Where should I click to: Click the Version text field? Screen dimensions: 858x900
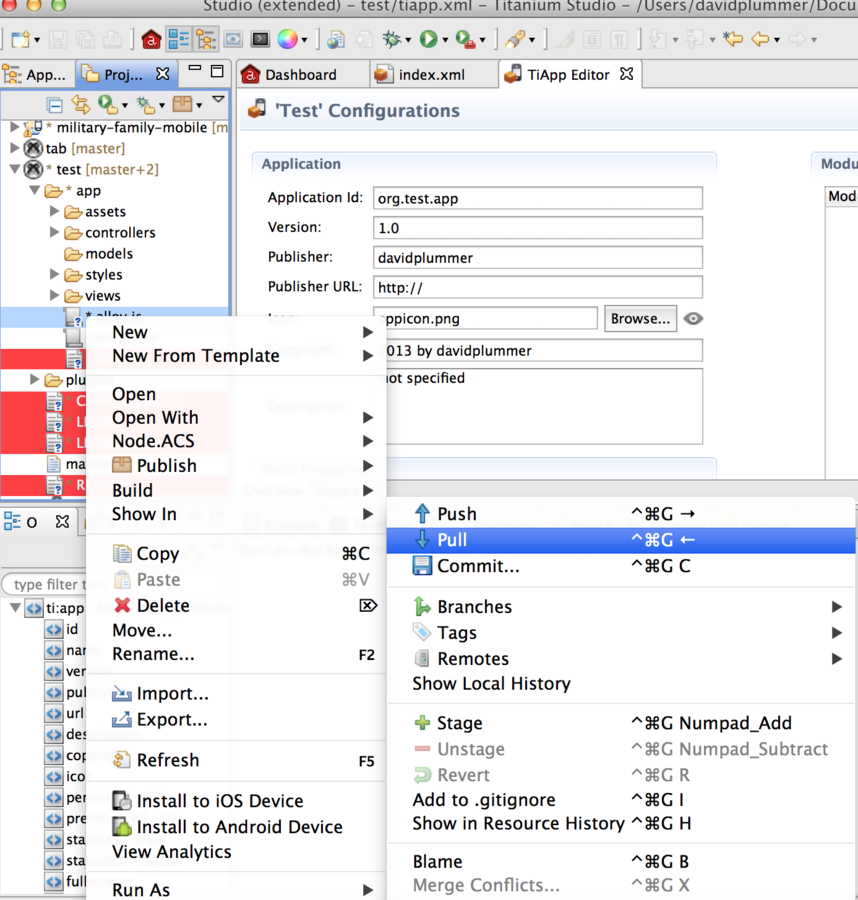coord(538,228)
